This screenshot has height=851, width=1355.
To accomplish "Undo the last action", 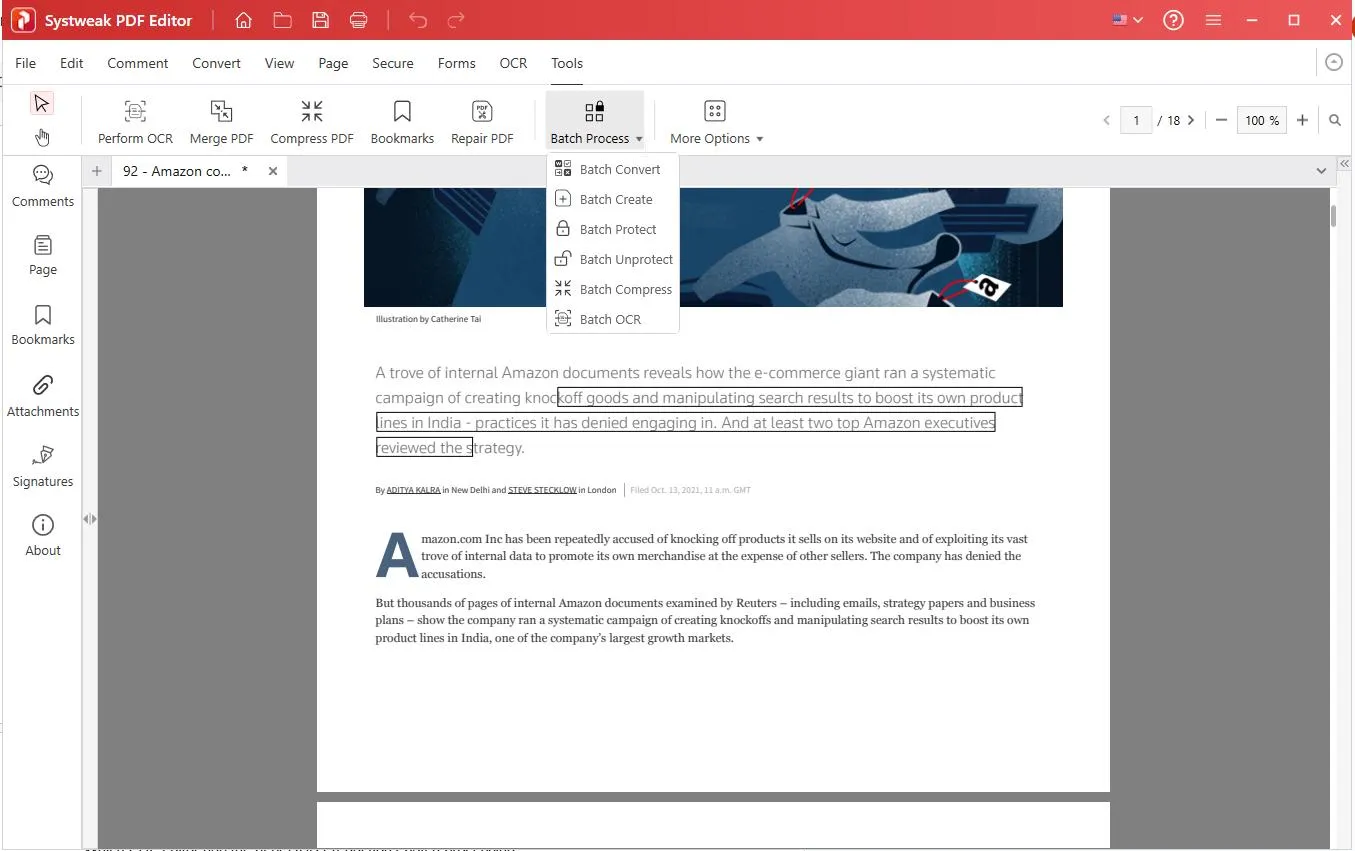I will pyautogui.click(x=418, y=20).
